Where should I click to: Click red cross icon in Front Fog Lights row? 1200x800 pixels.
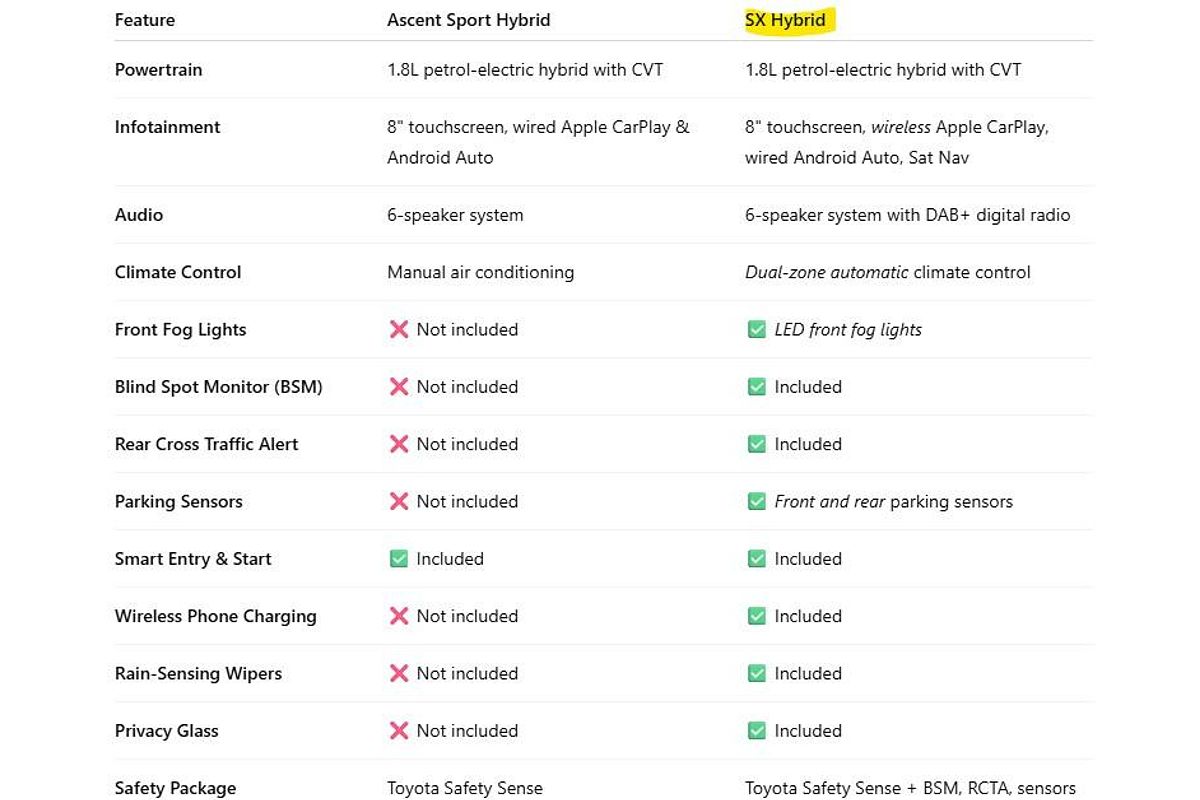[398, 330]
